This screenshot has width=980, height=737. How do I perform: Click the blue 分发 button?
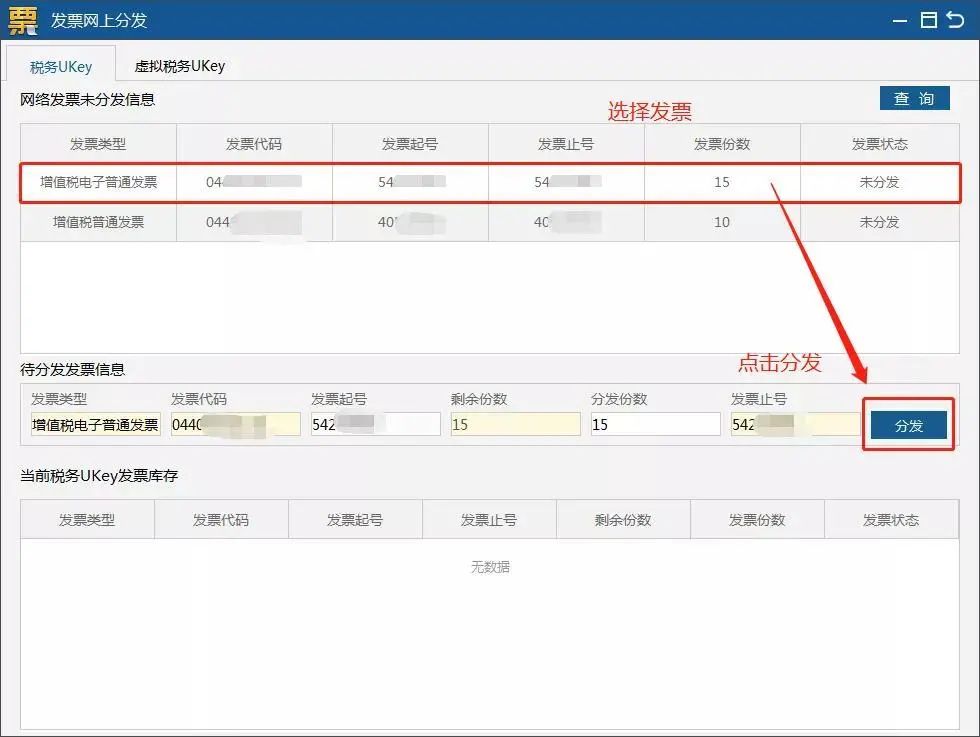click(909, 426)
